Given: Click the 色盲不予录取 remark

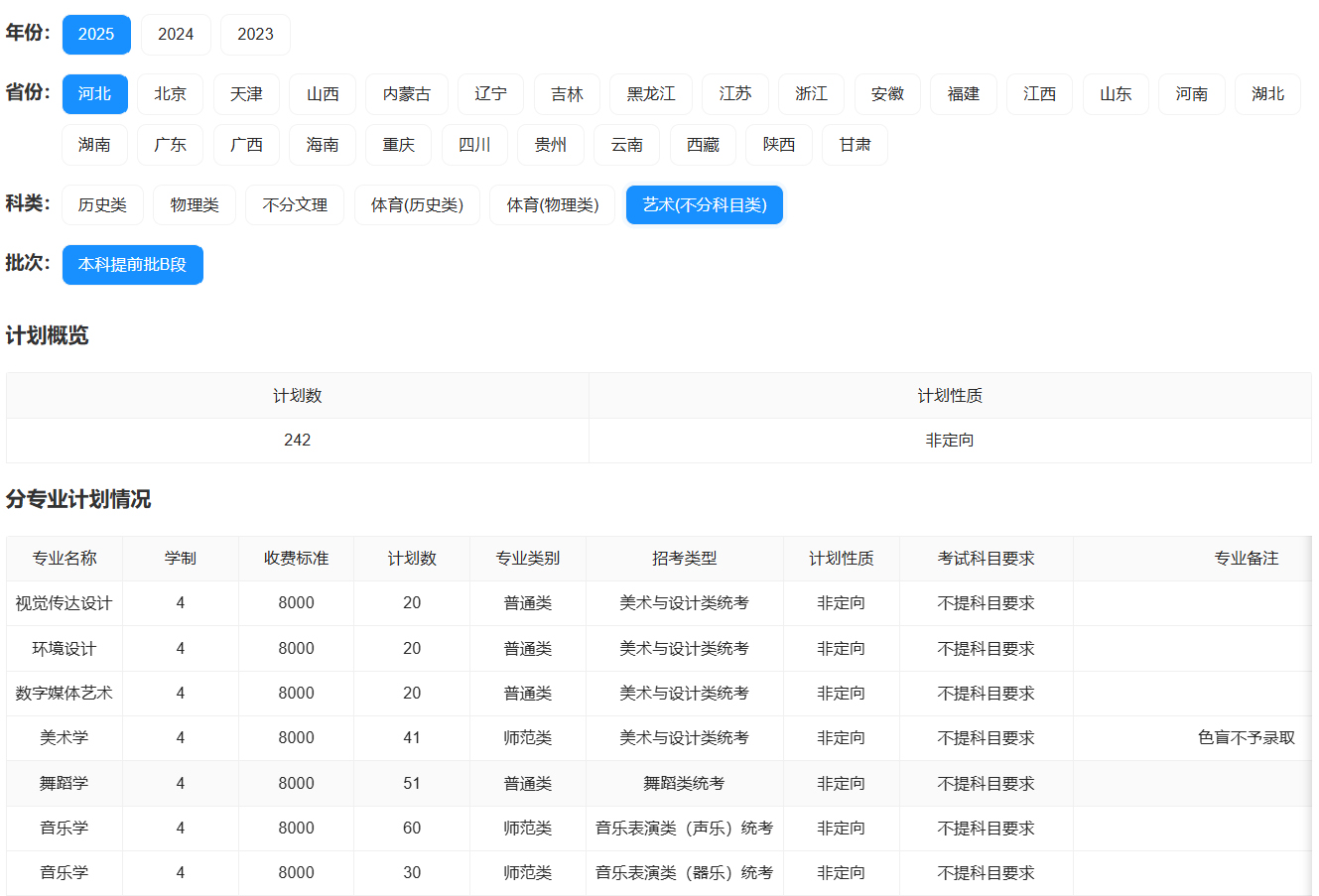Looking at the screenshot, I should point(1247,738).
